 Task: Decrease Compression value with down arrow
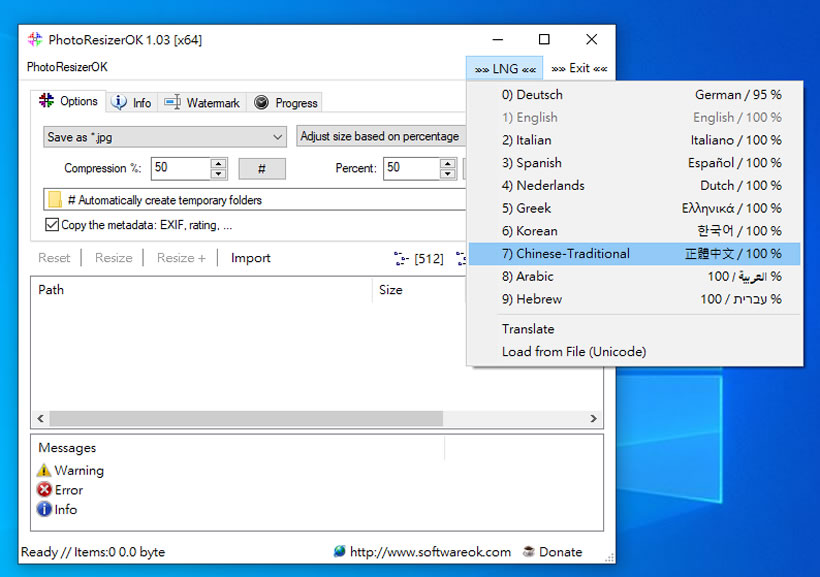pos(219,174)
